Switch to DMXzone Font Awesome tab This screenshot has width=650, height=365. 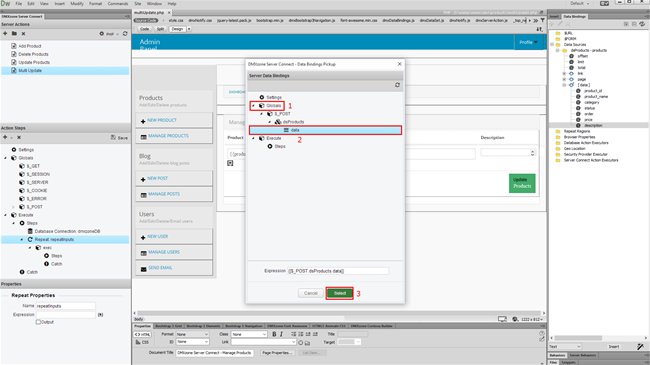tap(287, 326)
